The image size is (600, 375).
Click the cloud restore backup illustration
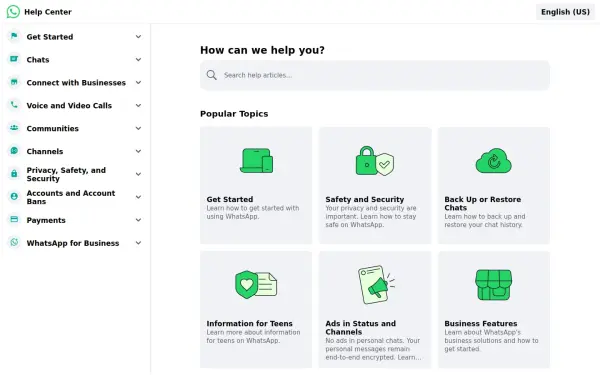pyautogui.click(x=494, y=161)
